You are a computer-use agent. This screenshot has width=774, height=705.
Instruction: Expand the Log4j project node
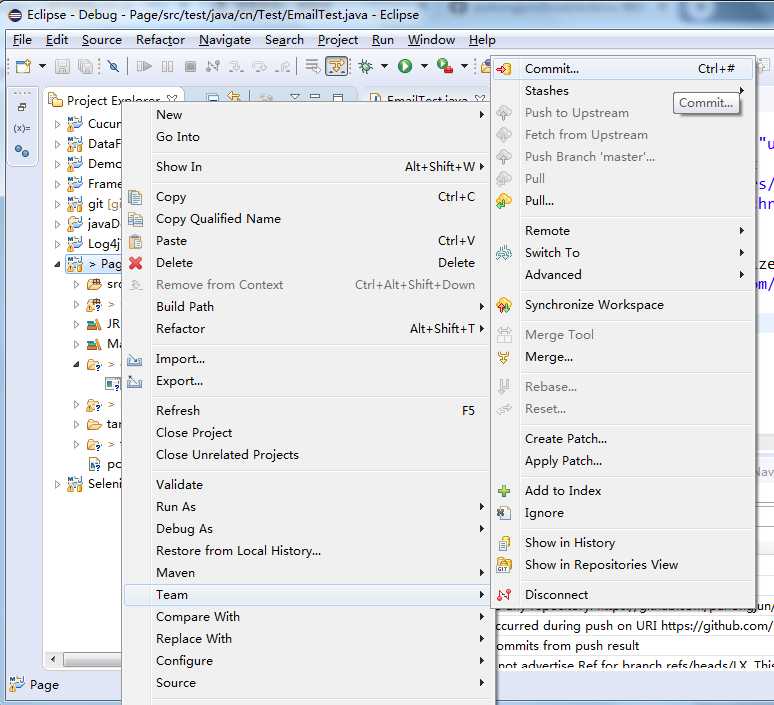coord(57,244)
